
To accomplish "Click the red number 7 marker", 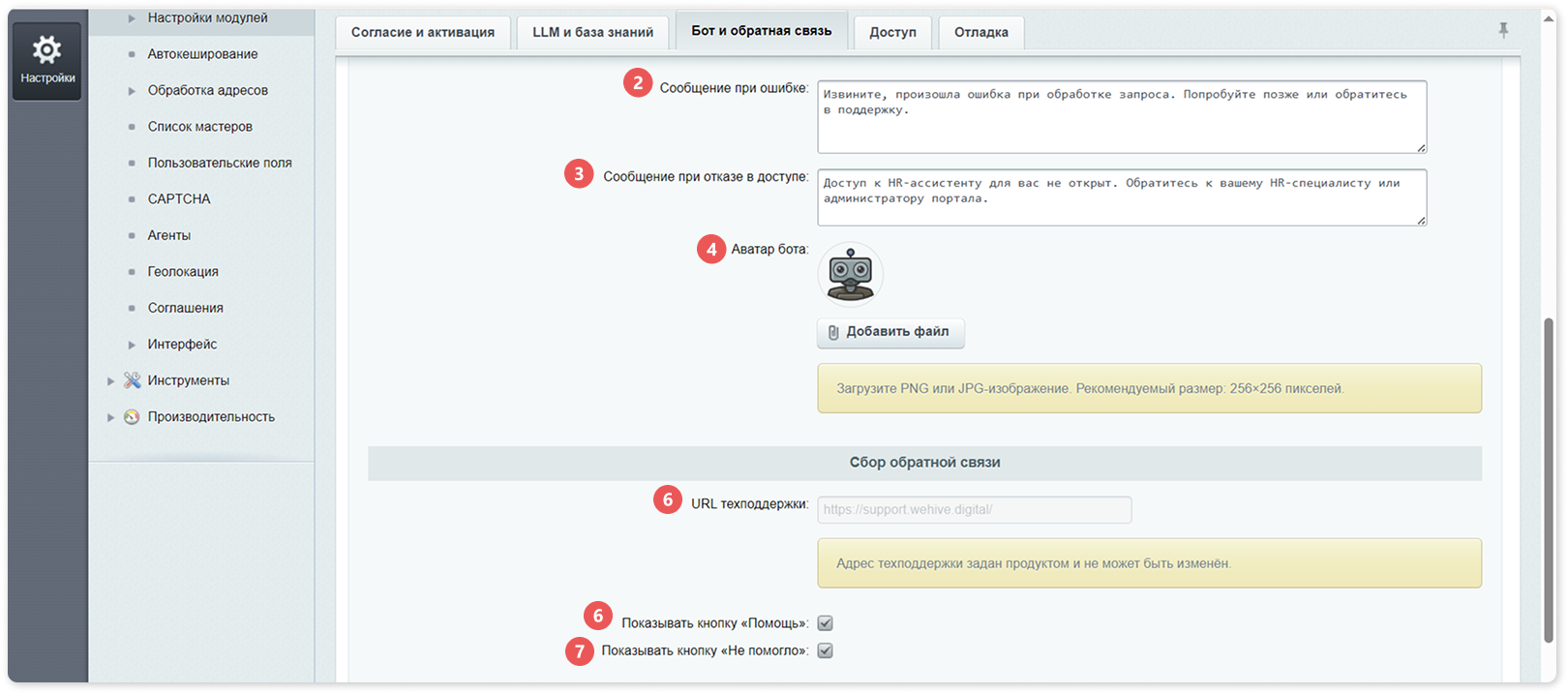I will tap(580, 651).
